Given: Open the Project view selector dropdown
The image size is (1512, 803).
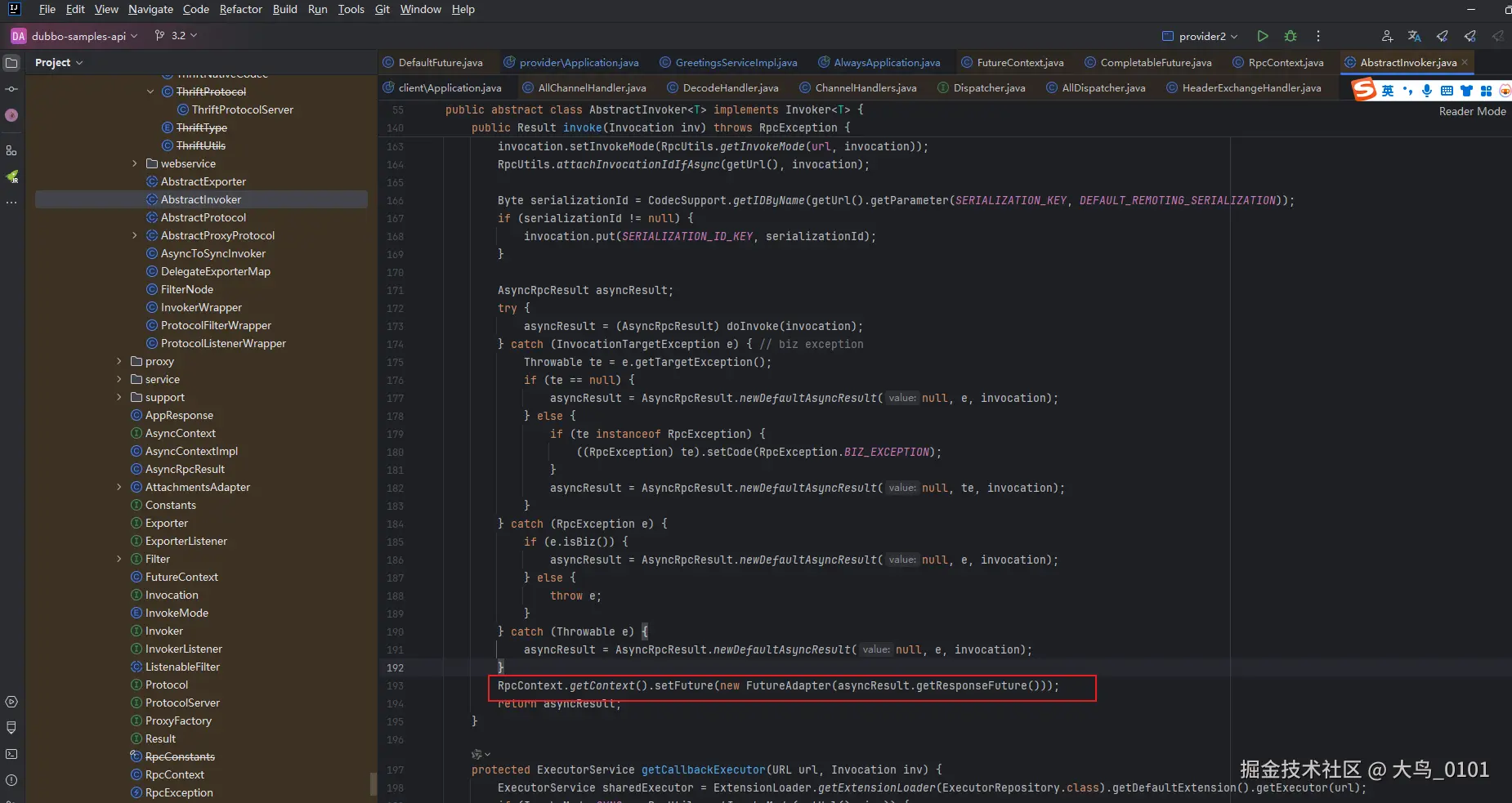Looking at the screenshot, I should click(59, 63).
